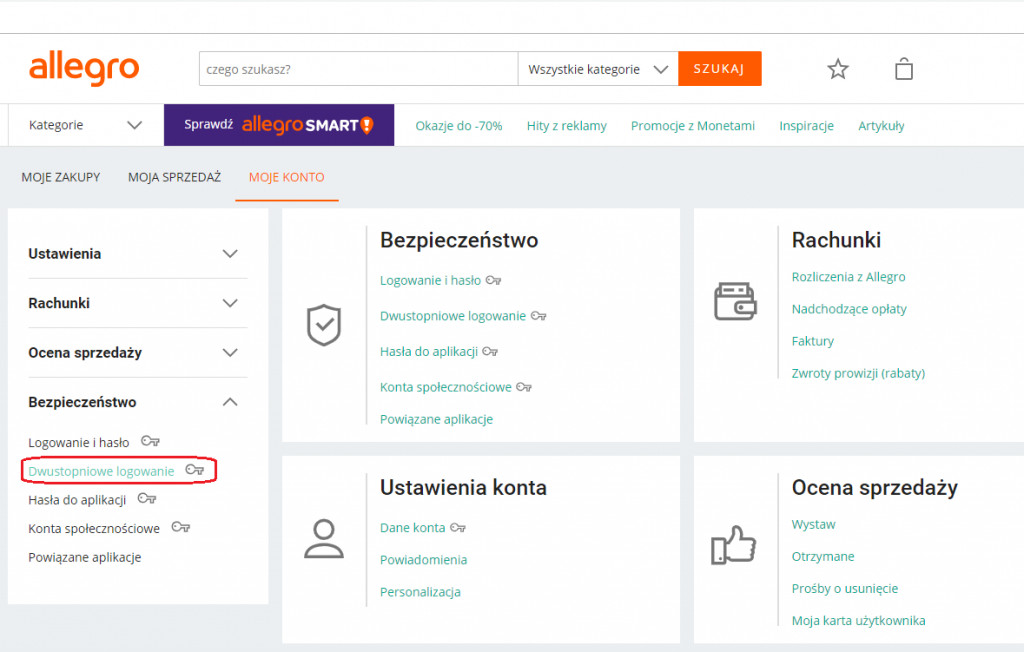
Task: Open Promocje z Monetami menu link
Action: (693, 125)
